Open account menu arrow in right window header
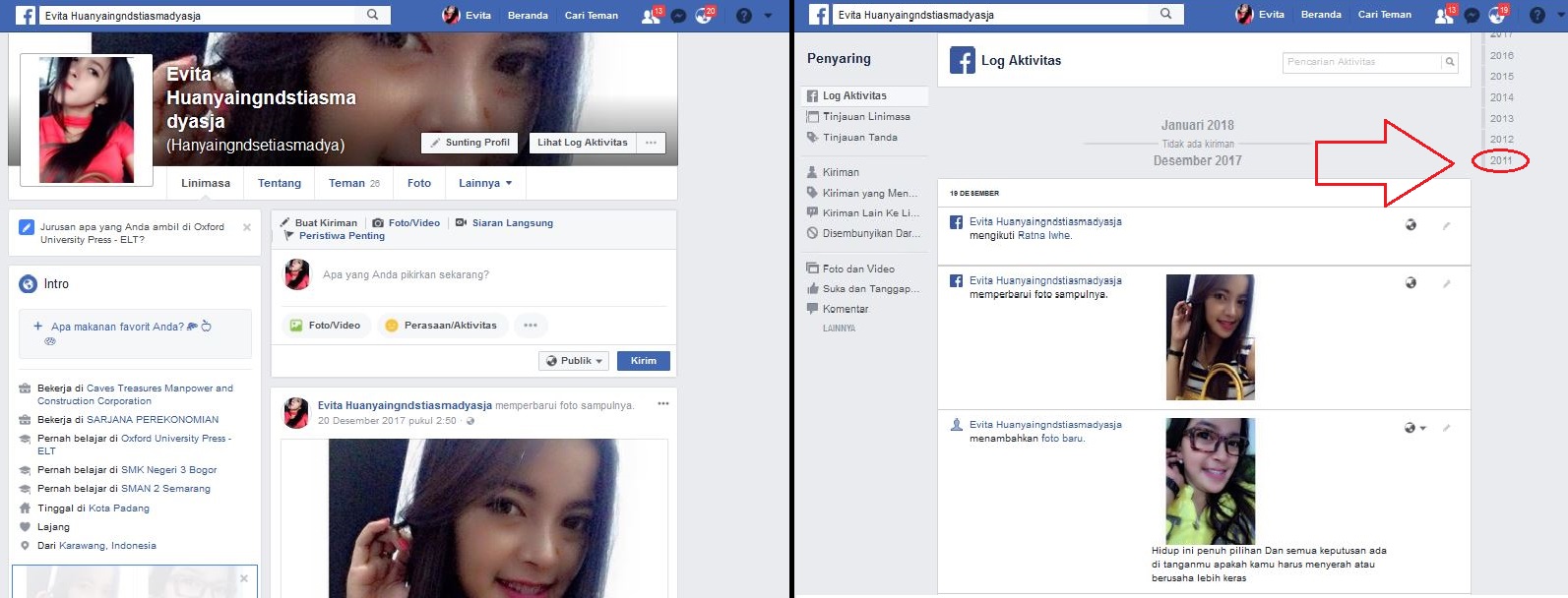Viewport: 1568px width, 598px height. coord(1561,16)
